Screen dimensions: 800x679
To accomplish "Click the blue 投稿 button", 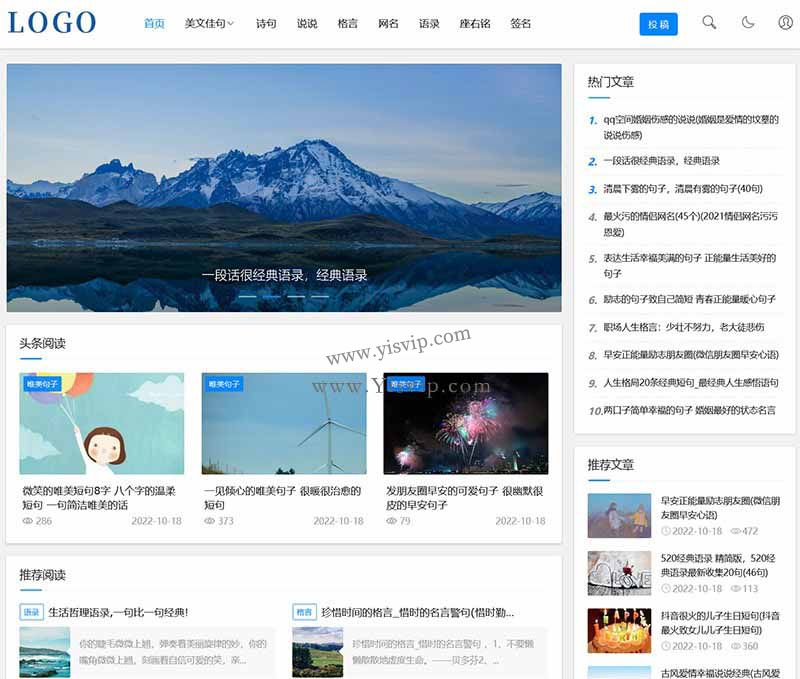I will tap(658, 22).
